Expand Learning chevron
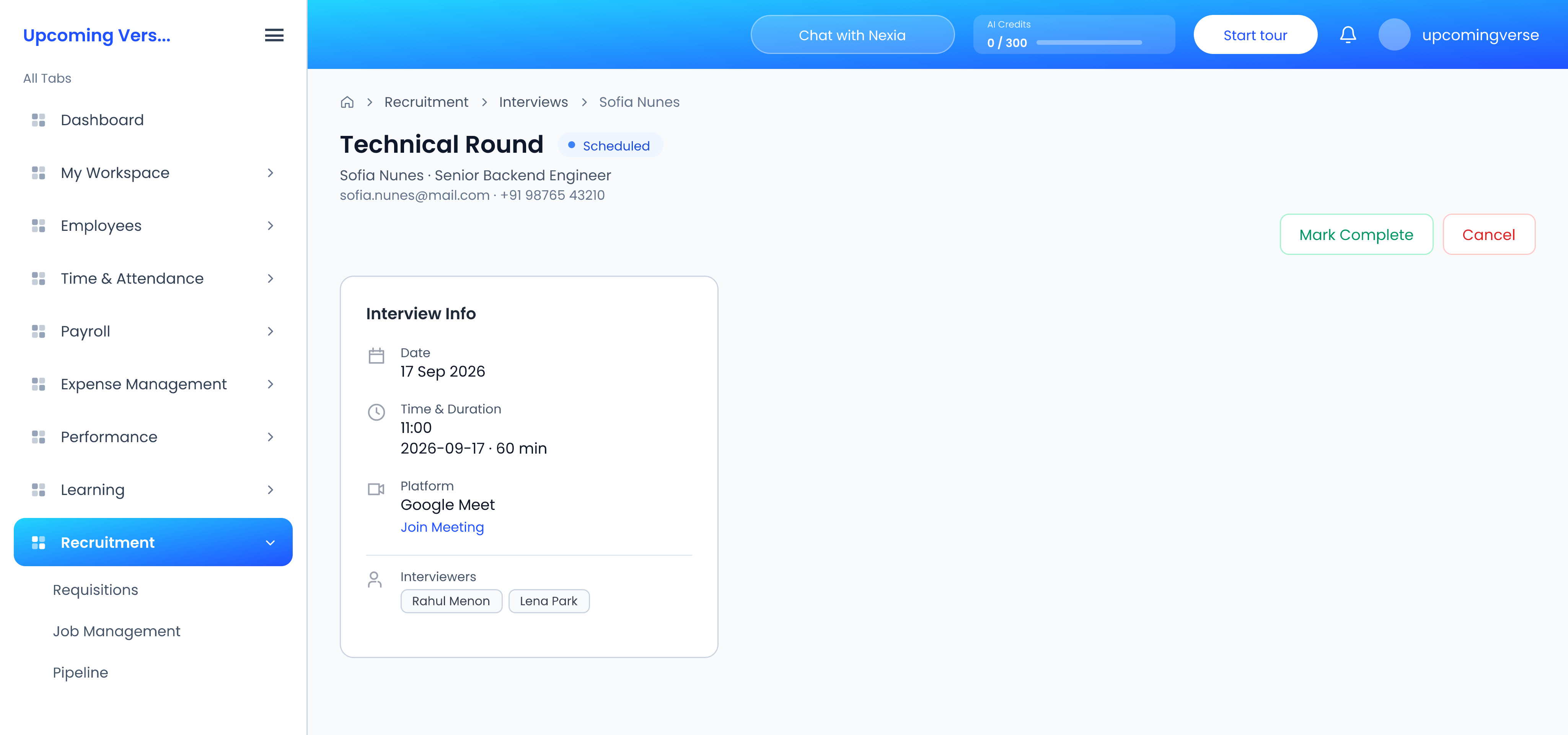The height and width of the screenshot is (735, 1568). [270, 490]
